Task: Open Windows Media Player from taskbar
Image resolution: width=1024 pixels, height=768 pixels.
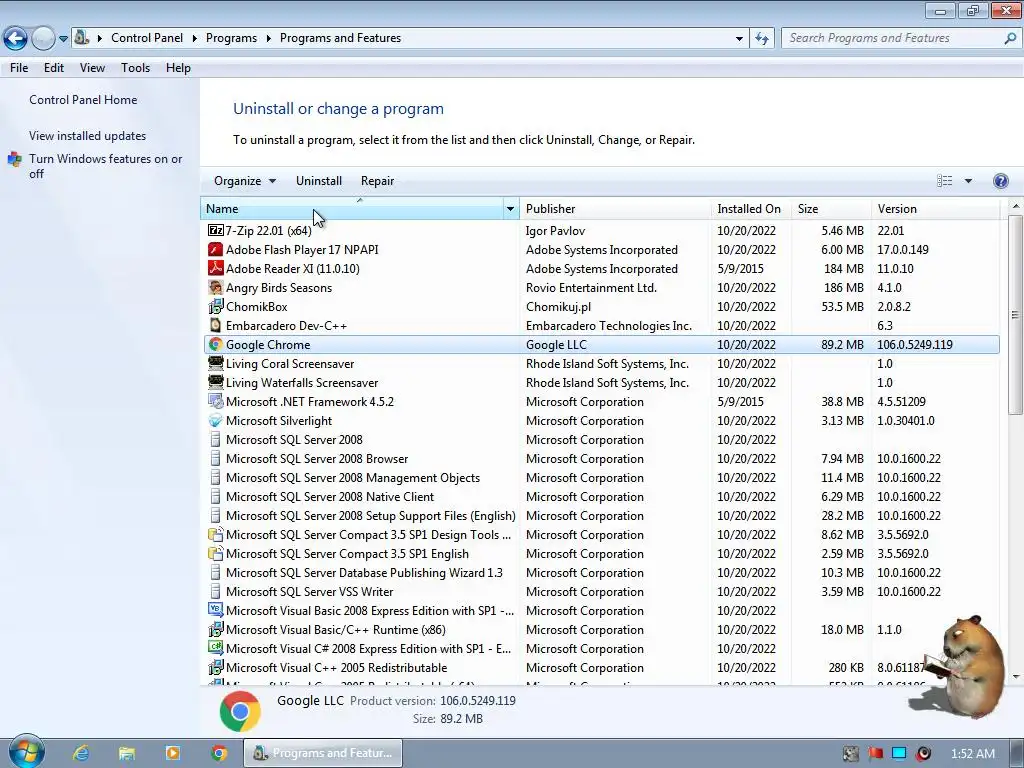Action: (172, 753)
